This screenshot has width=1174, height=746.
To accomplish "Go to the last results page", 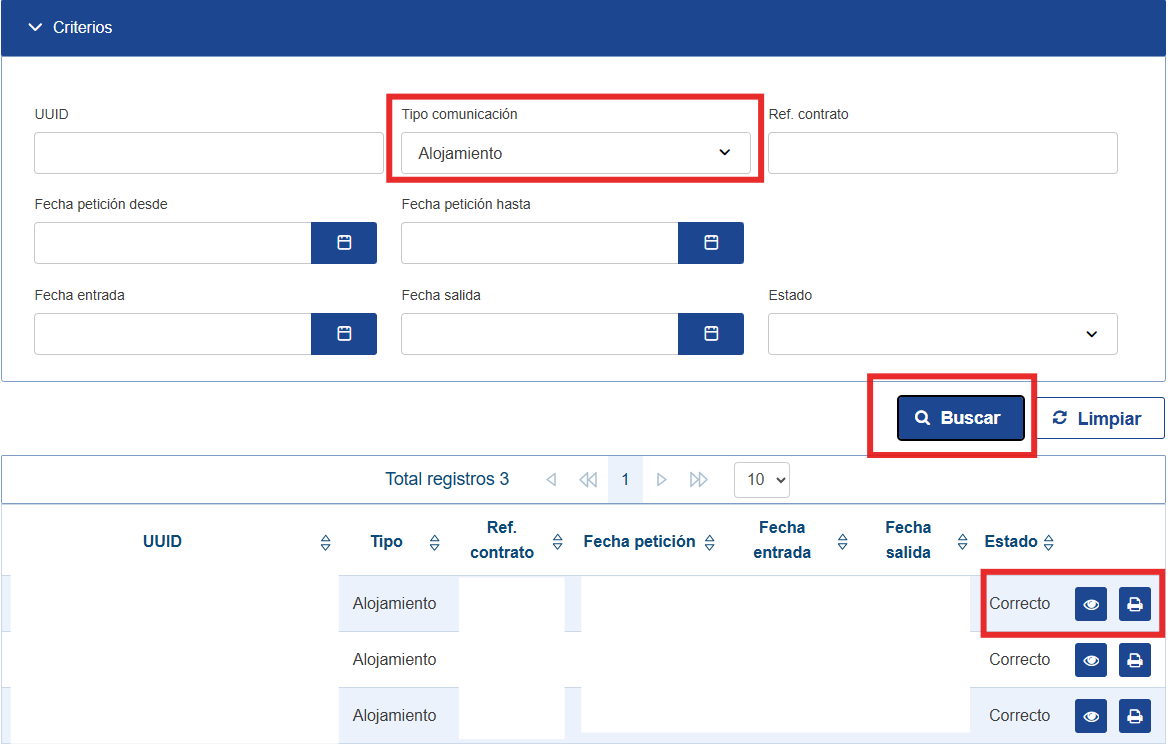I will pyautogui.click(x=698, y=480).
